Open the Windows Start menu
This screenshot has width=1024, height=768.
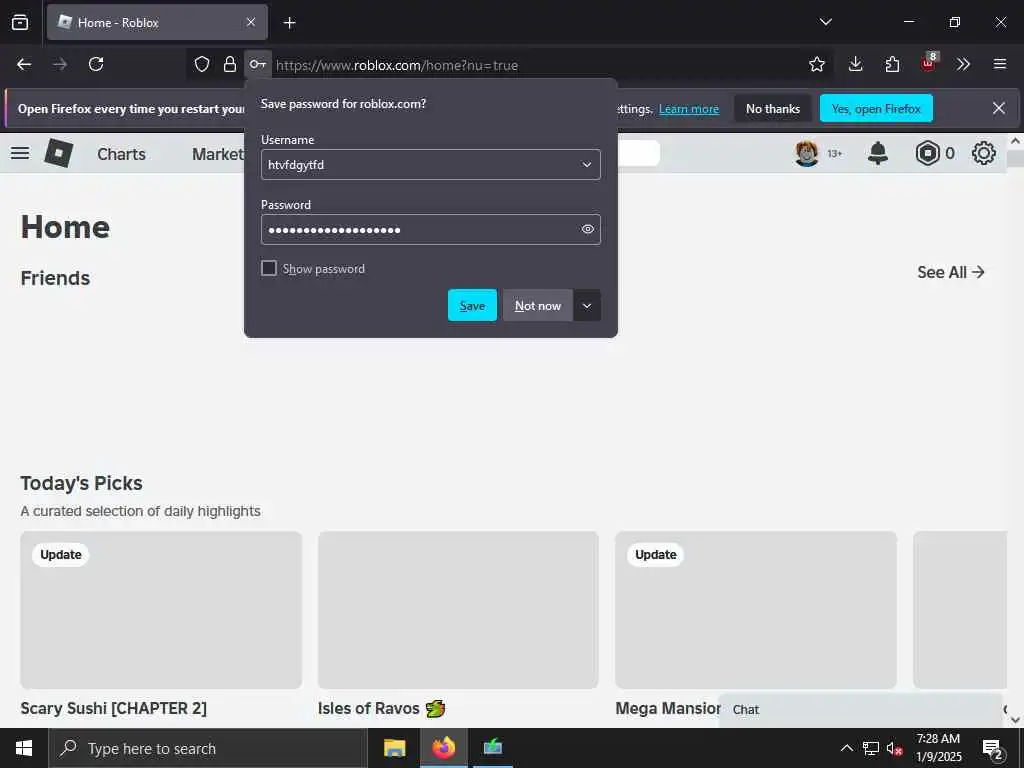[24, 748]
